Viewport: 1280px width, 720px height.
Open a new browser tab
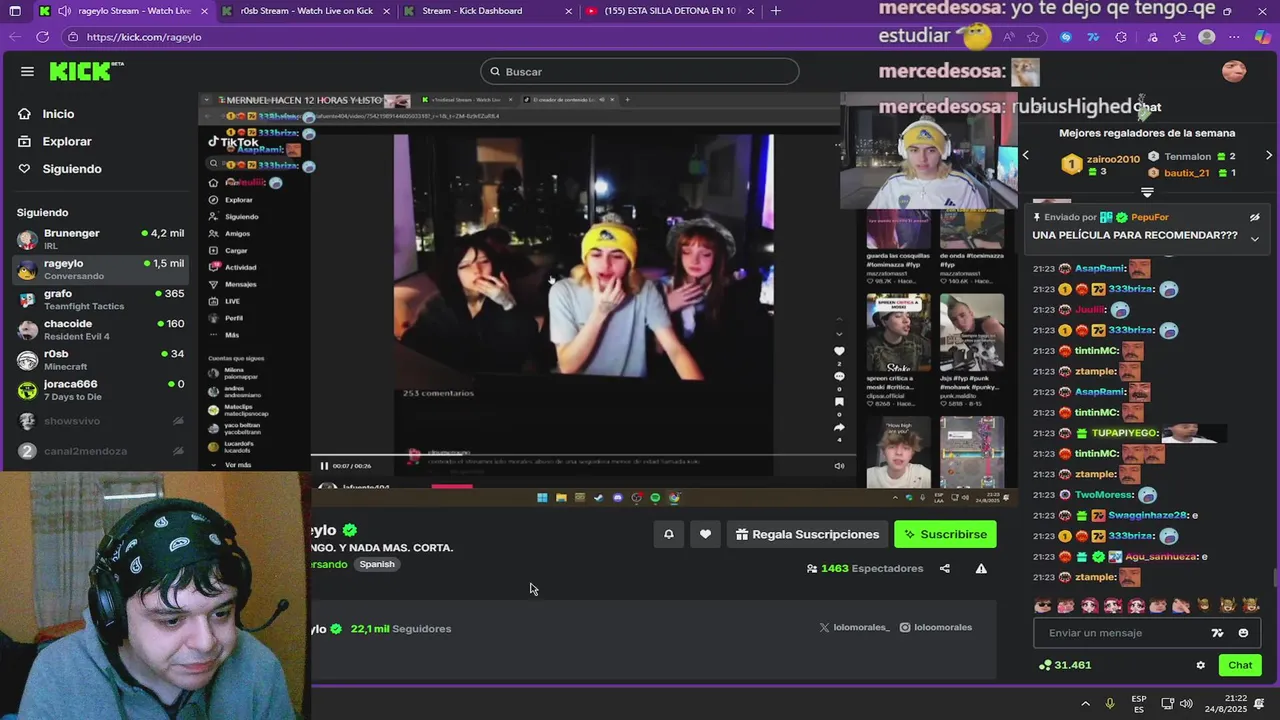tap(776, 11)
